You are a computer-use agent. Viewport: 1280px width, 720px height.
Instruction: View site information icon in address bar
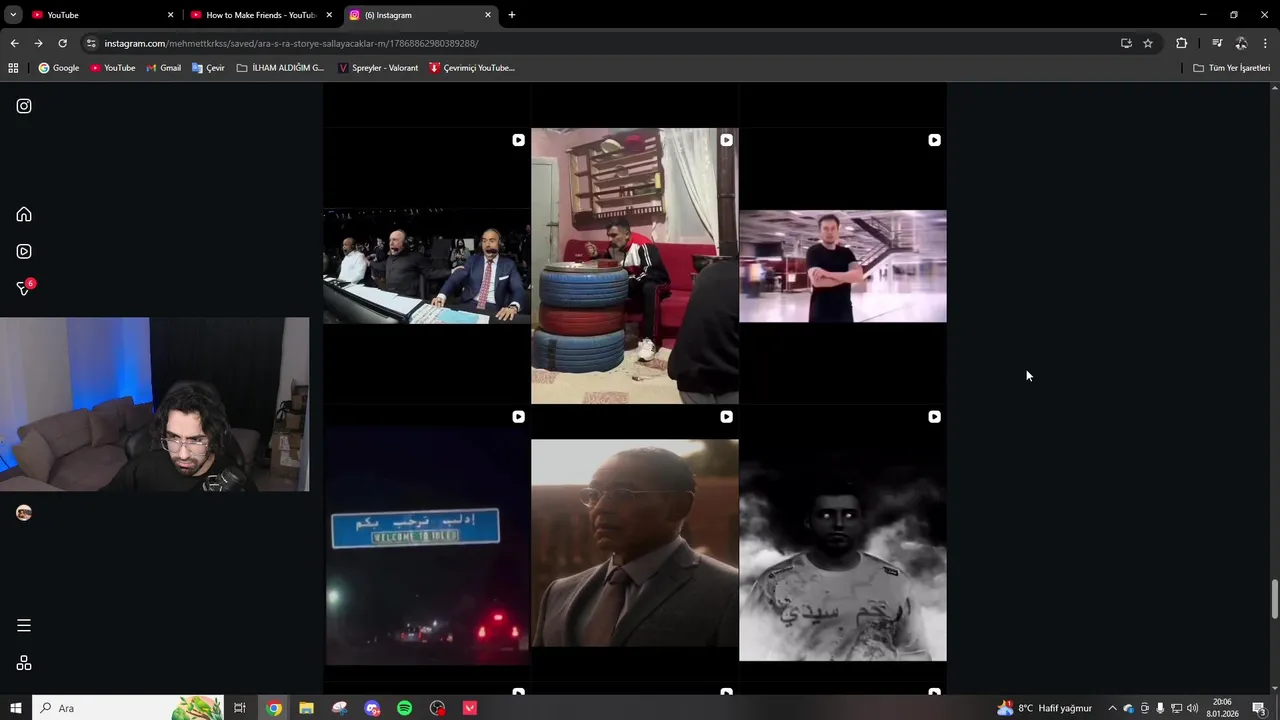tap(91, 43)
